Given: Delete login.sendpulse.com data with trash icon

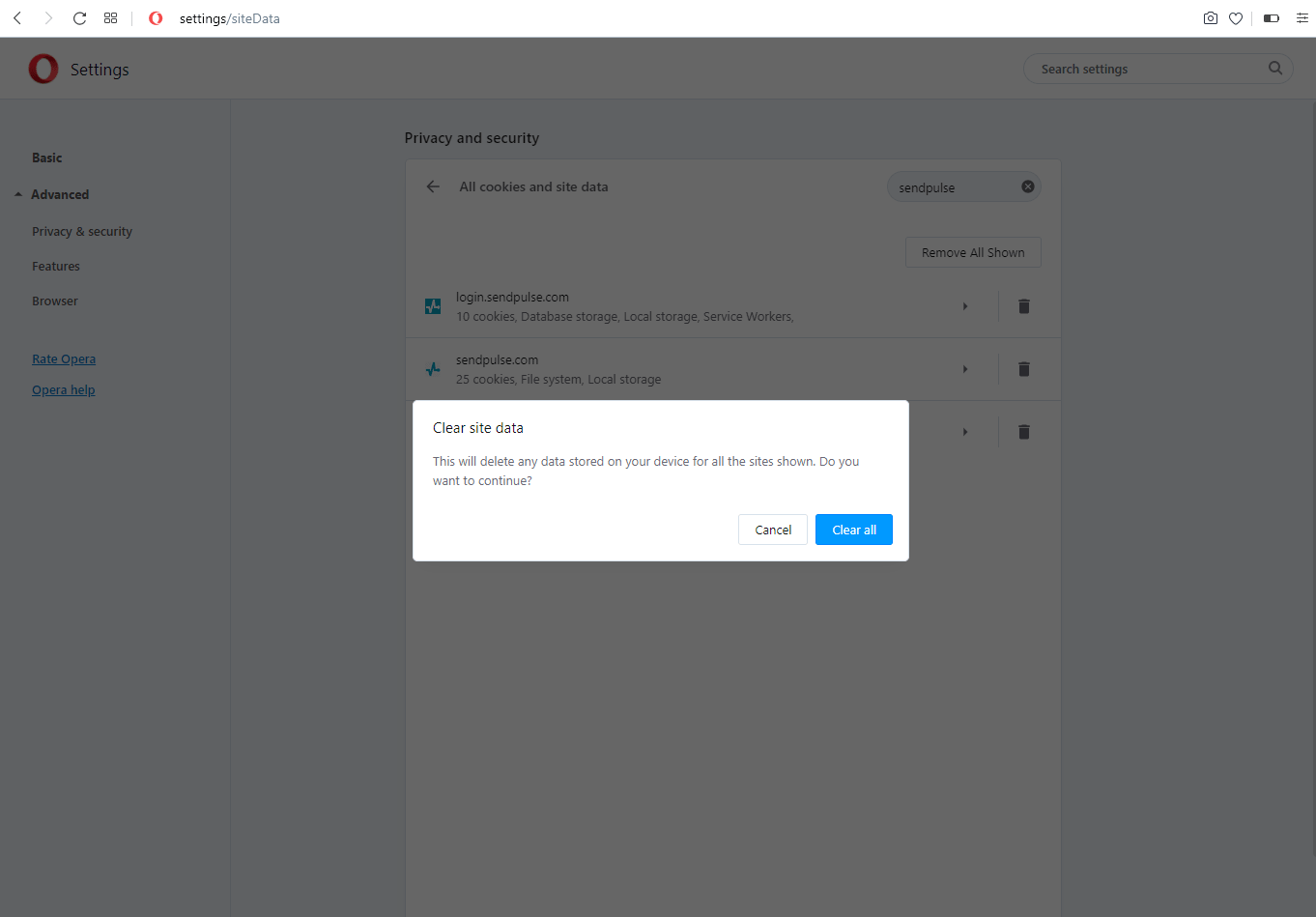Looking at the screenshot, I should pyautogui.click(x=1024, y=306).
